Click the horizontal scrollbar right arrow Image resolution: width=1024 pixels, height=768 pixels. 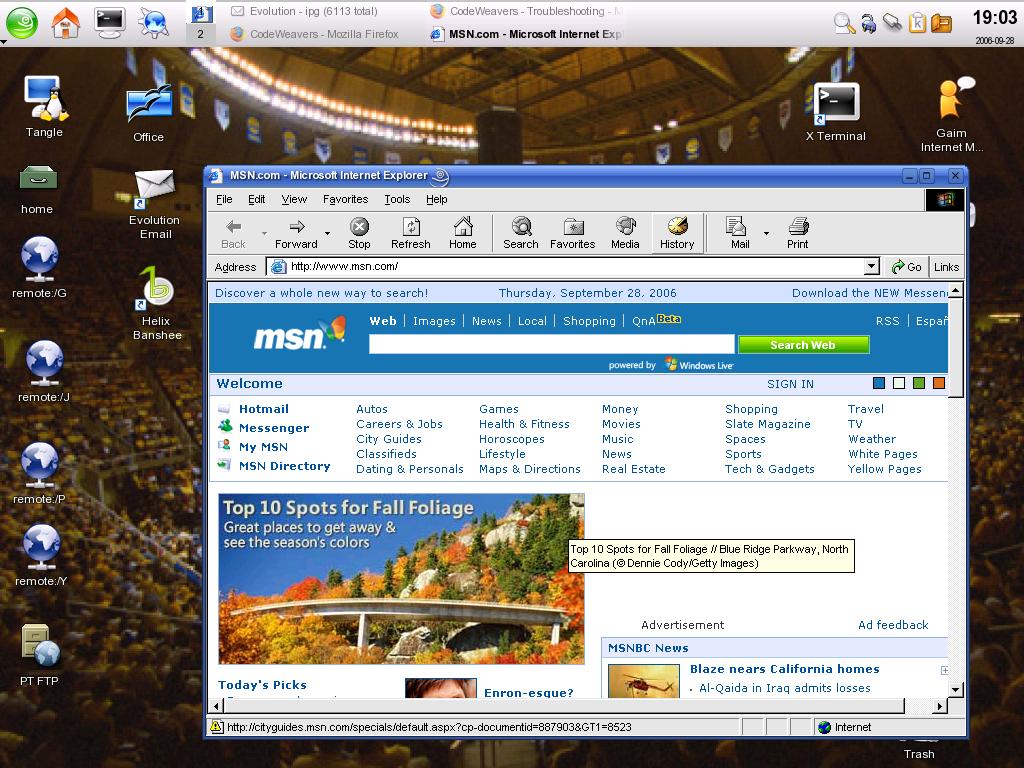click(940, 706)
